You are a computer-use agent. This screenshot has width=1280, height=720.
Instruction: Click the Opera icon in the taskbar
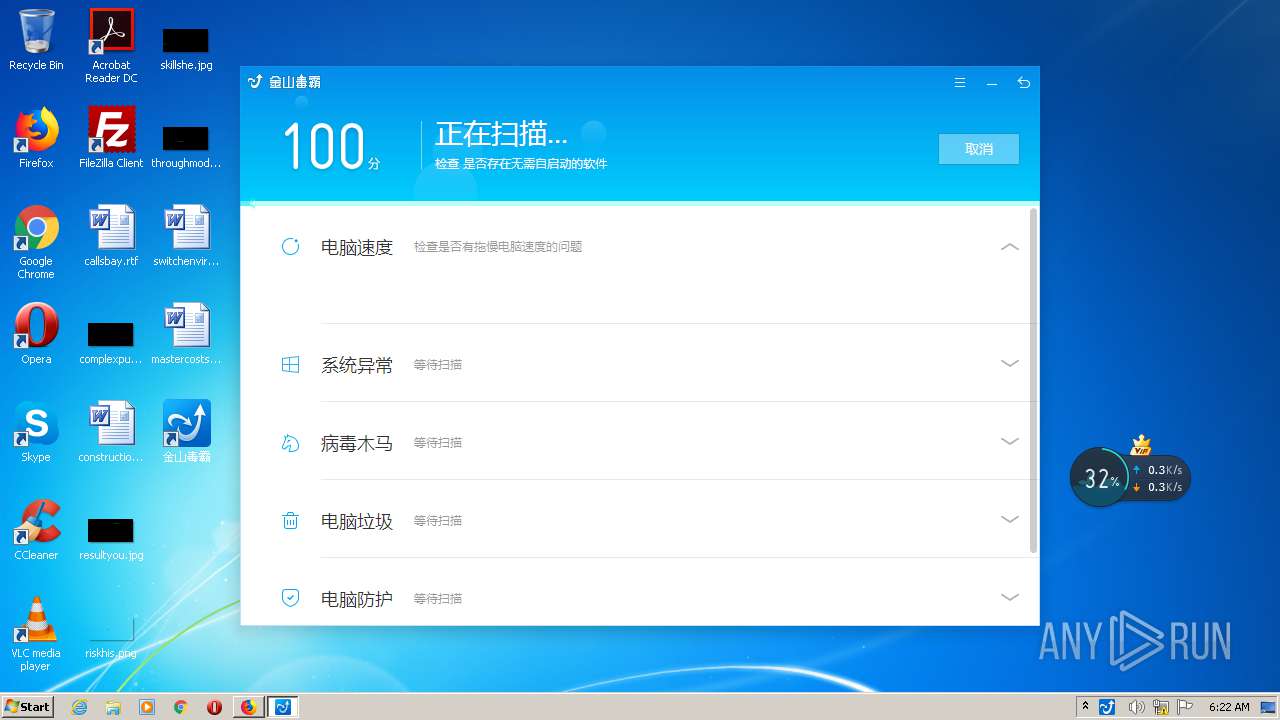[214, 707]
